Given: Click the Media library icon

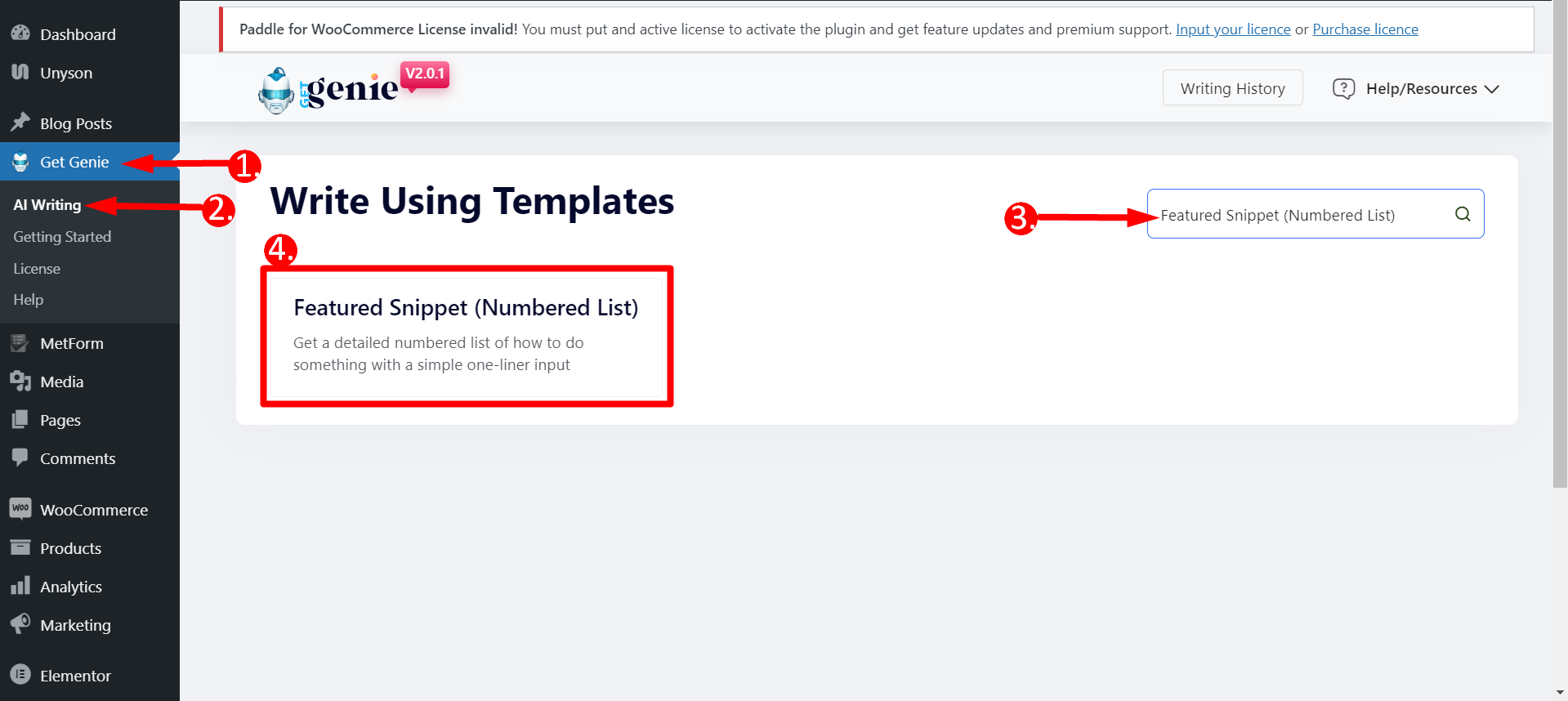Looking at the screenshot, I should (x=20, y=382).
